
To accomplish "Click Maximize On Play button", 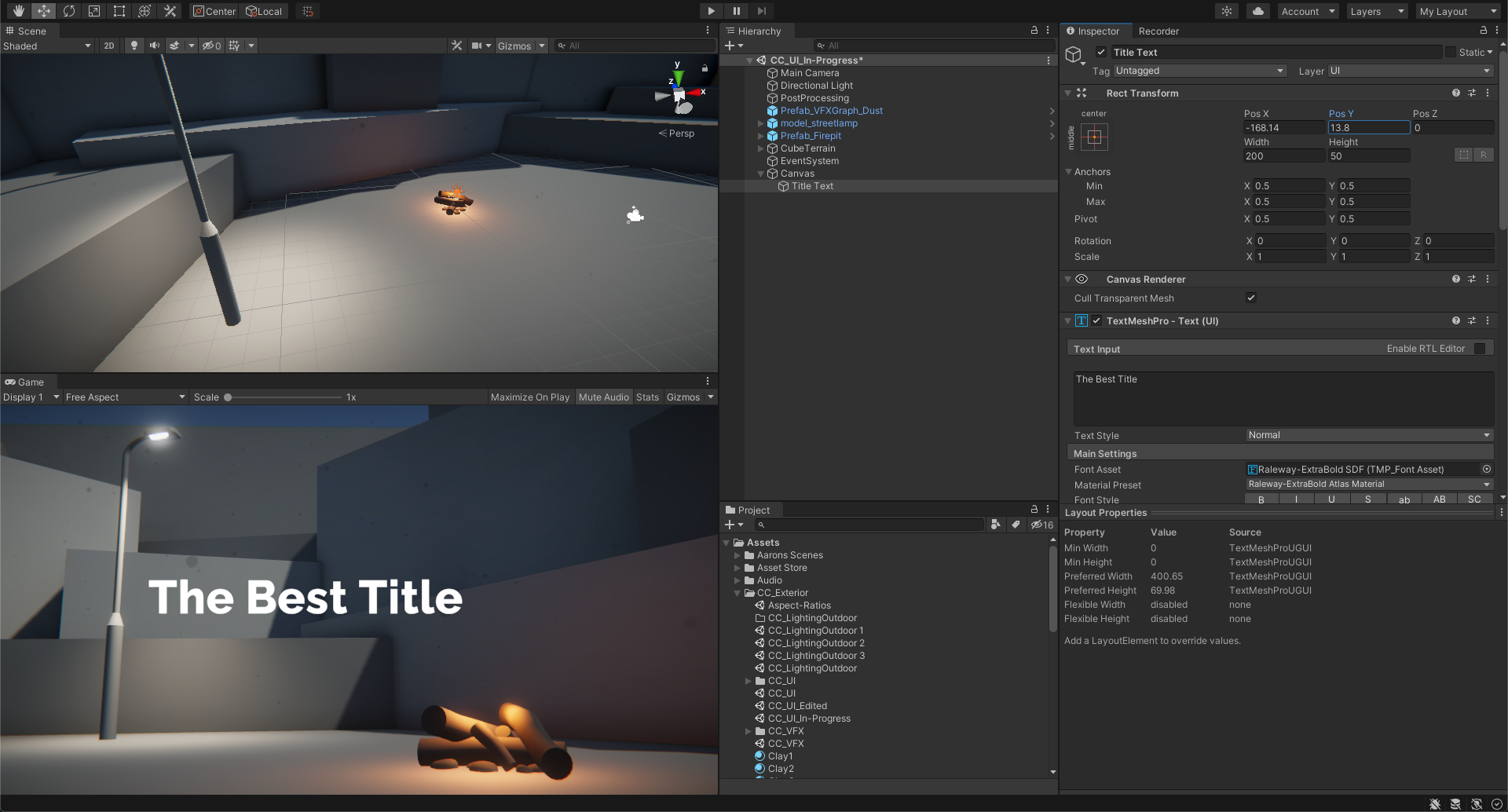I will click(529, 397).
